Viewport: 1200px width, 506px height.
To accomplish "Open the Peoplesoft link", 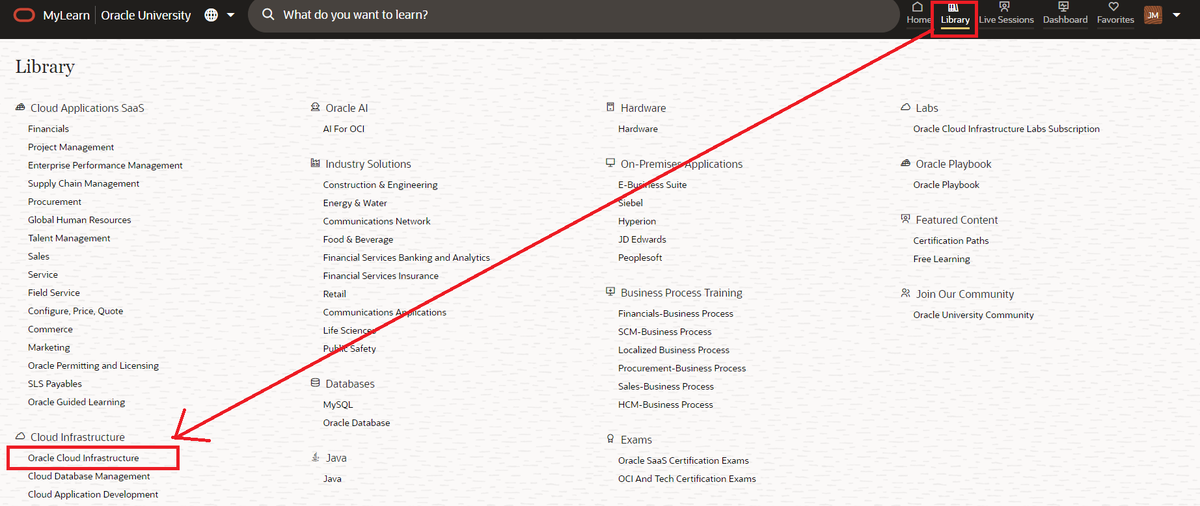I will coord(640,258).
